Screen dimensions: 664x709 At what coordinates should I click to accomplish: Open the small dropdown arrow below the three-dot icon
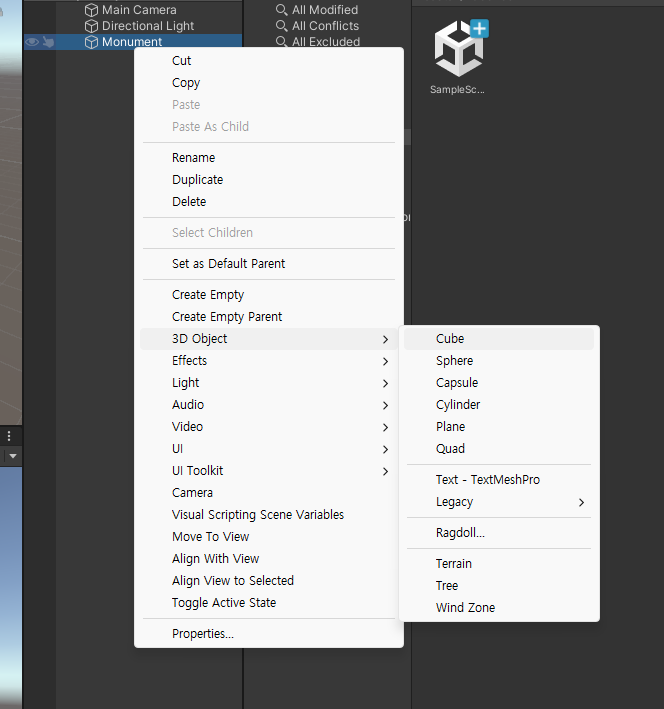point(13,456)
